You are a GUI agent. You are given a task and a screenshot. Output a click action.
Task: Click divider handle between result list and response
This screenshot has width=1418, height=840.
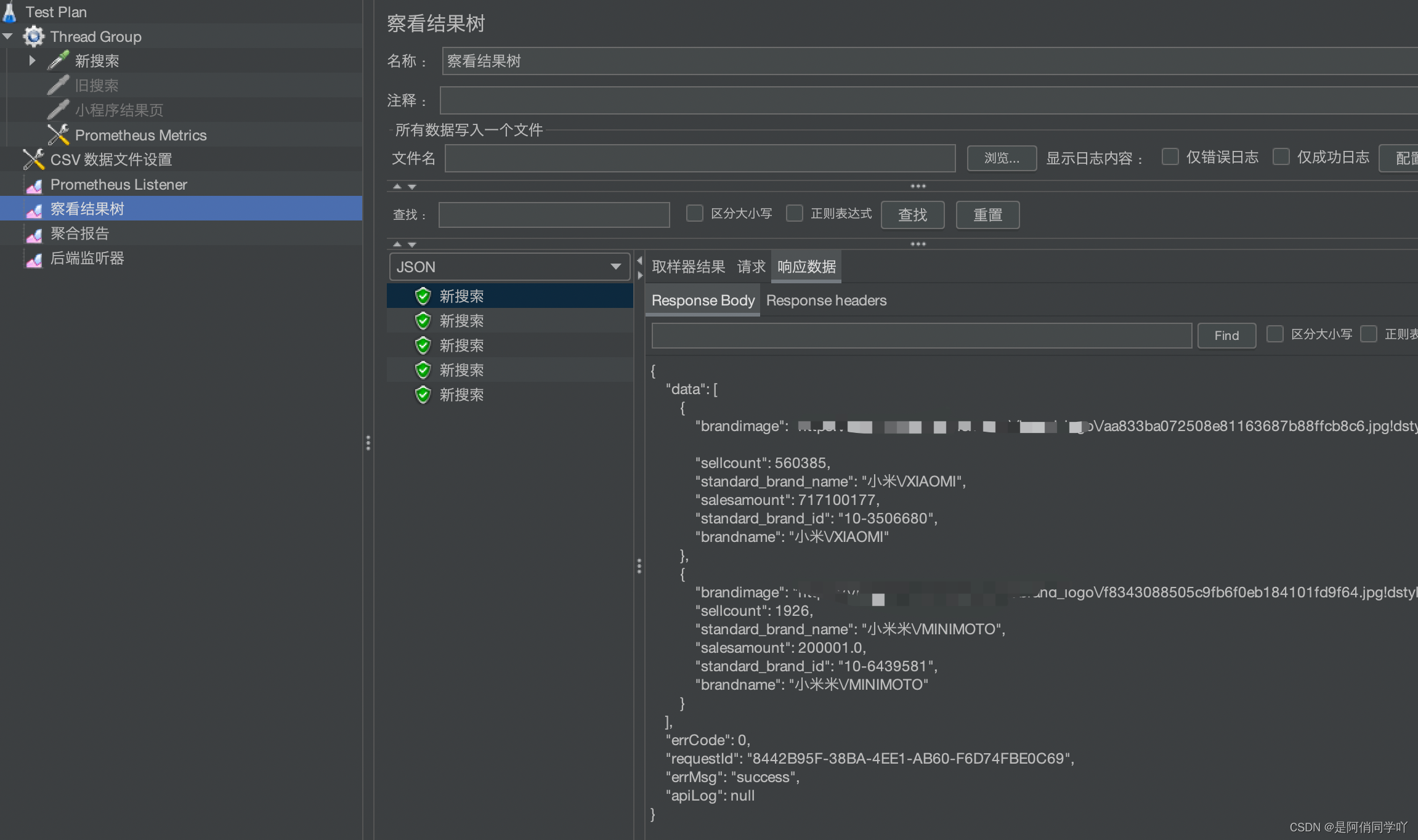point(639,566)
